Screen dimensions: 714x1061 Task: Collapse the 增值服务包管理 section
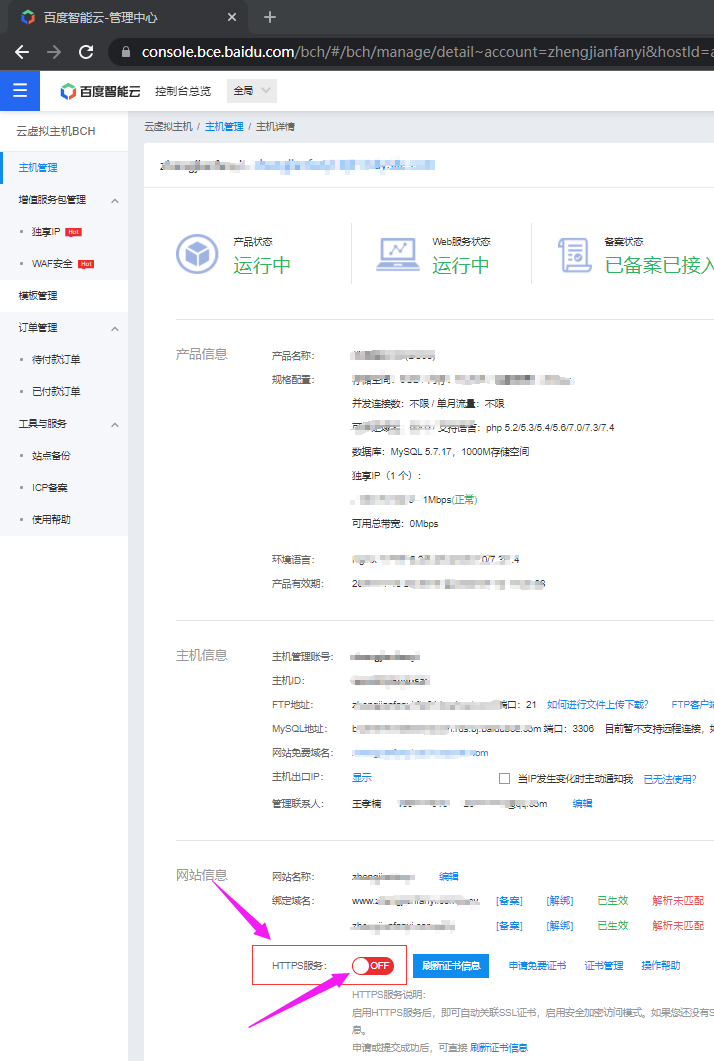(114, 200)
